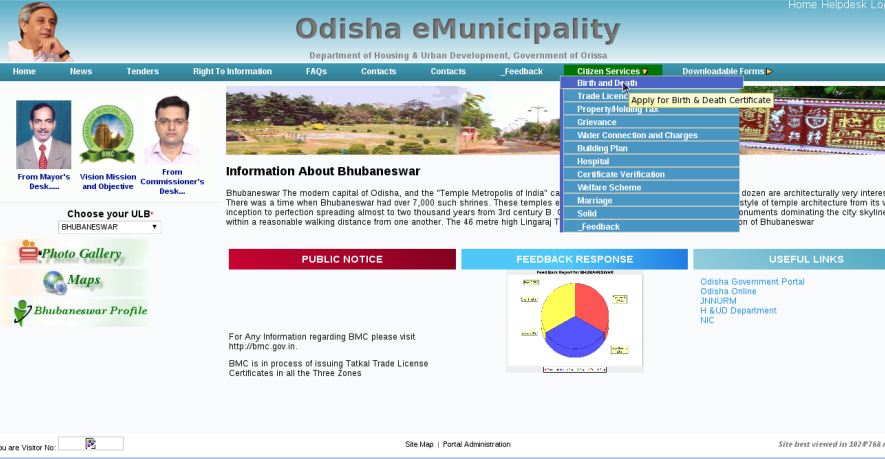Viewport: 885px width, 459px height.
Task: Click _Feedback in the navigation bar
Action: (x=522, y=72)
